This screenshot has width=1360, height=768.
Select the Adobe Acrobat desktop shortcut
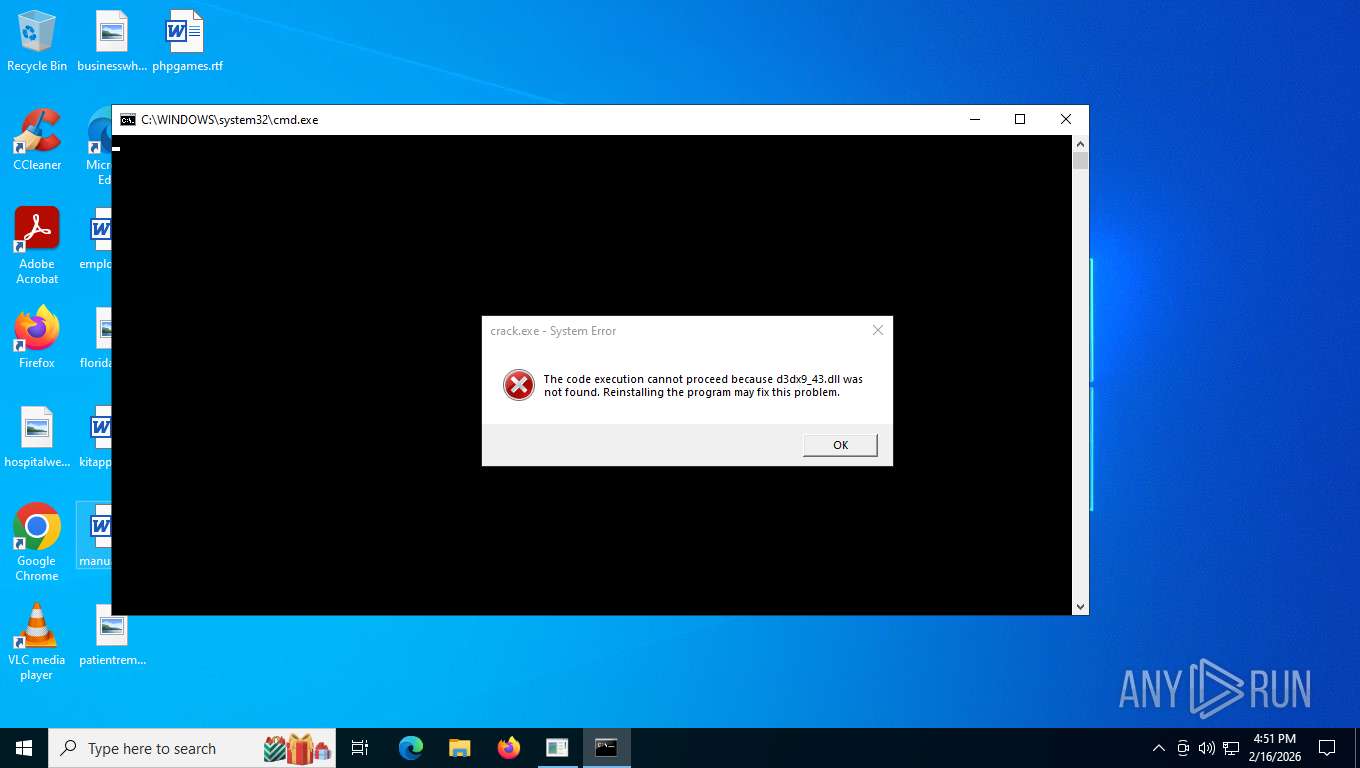[37, 246]
